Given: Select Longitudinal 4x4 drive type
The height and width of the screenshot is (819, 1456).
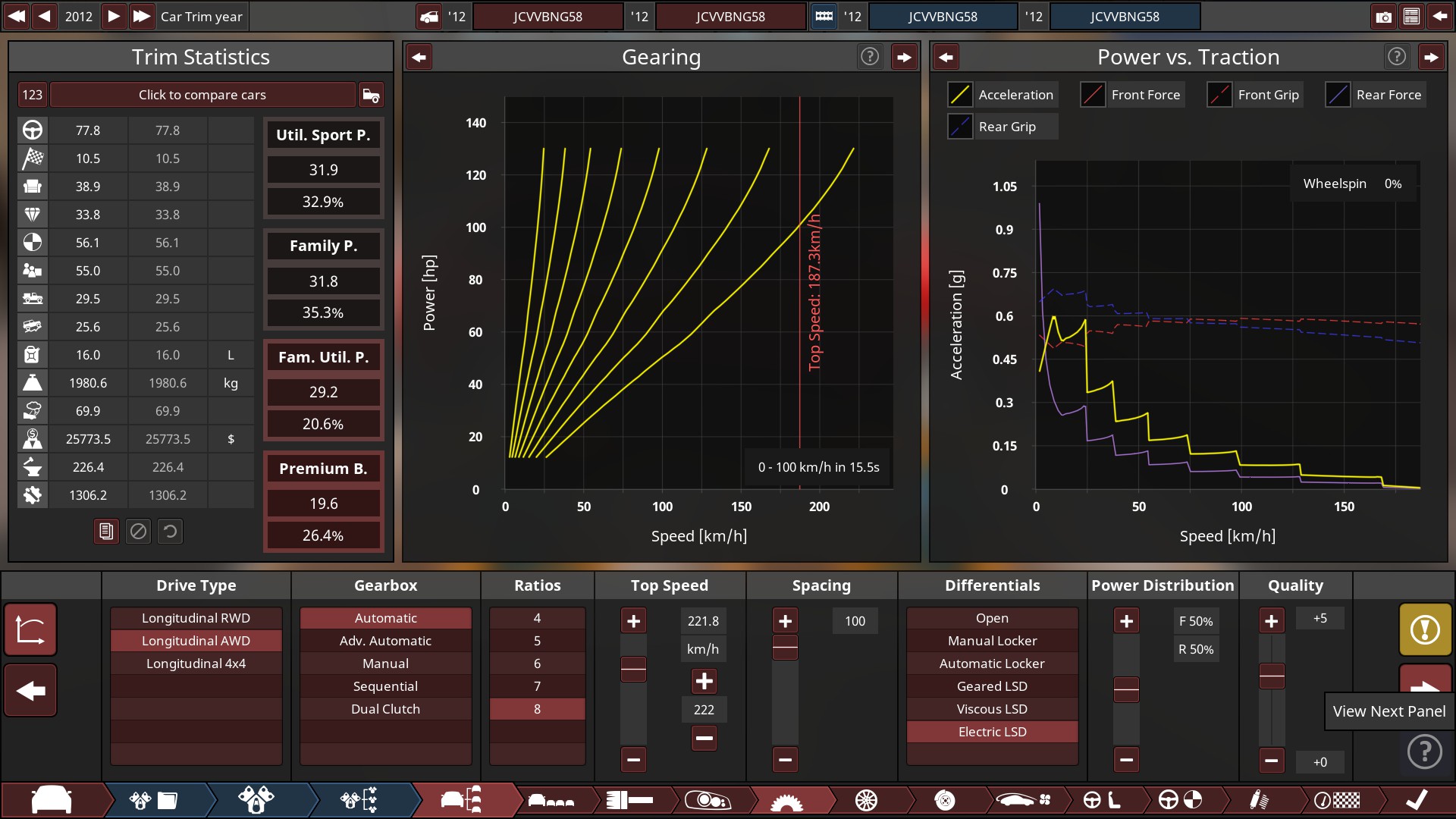Looking at the screenshot, I should 196,664.
